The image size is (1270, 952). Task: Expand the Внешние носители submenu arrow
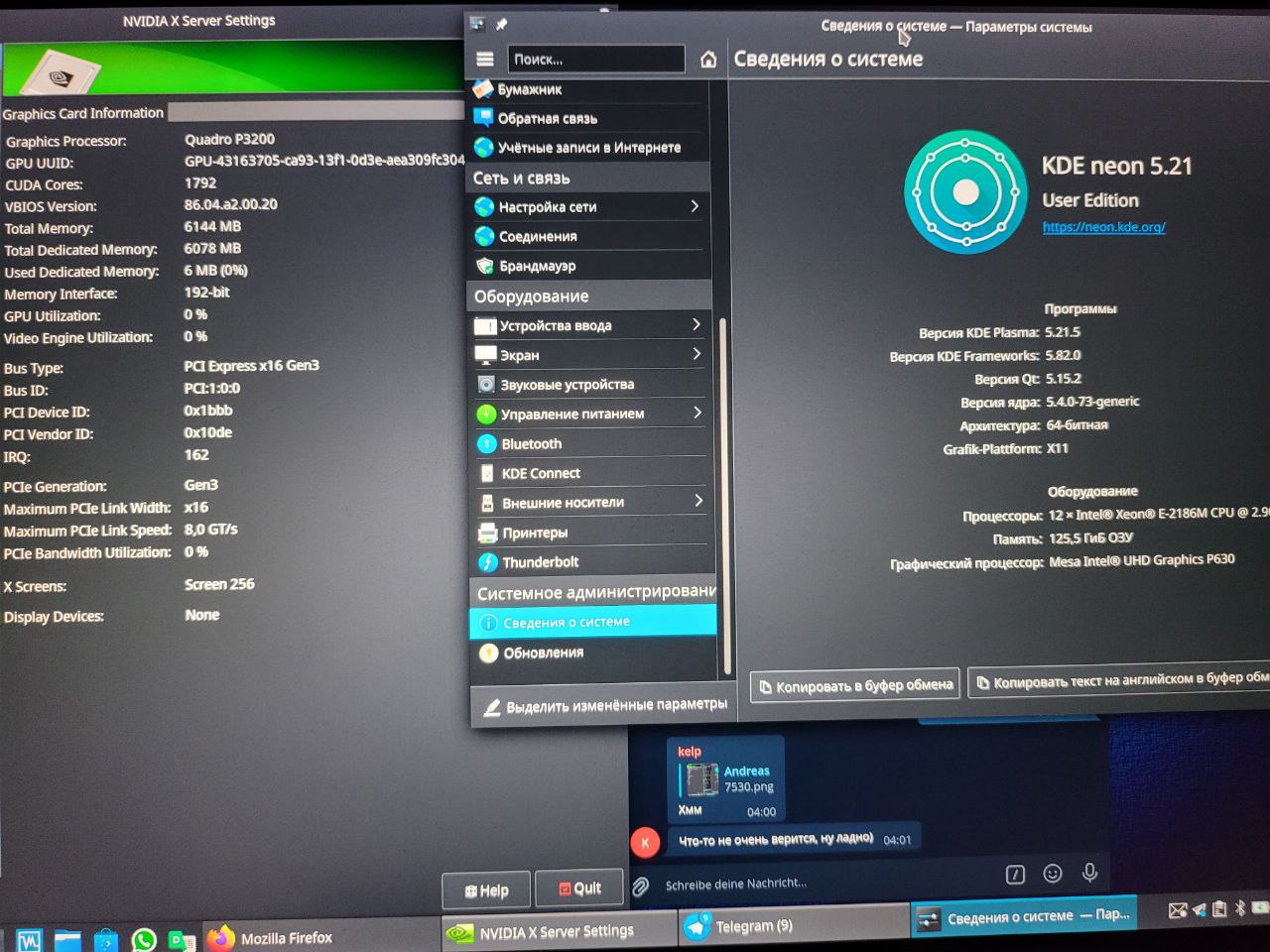coord(698,501)
